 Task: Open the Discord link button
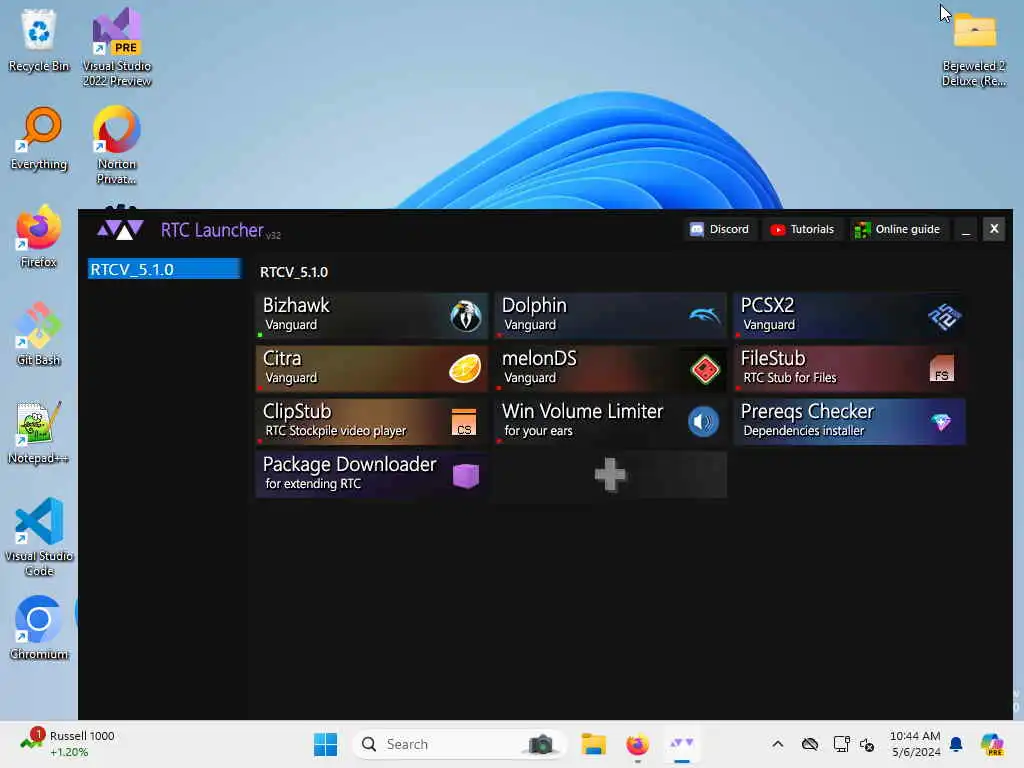point(720,229)
